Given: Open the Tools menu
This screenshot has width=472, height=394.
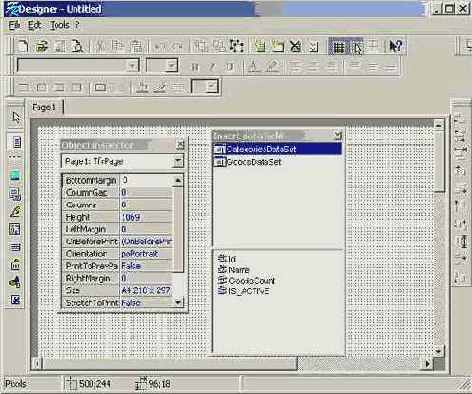Looking at the screenshot, I should pyautogui.click(x=59, y=25).
